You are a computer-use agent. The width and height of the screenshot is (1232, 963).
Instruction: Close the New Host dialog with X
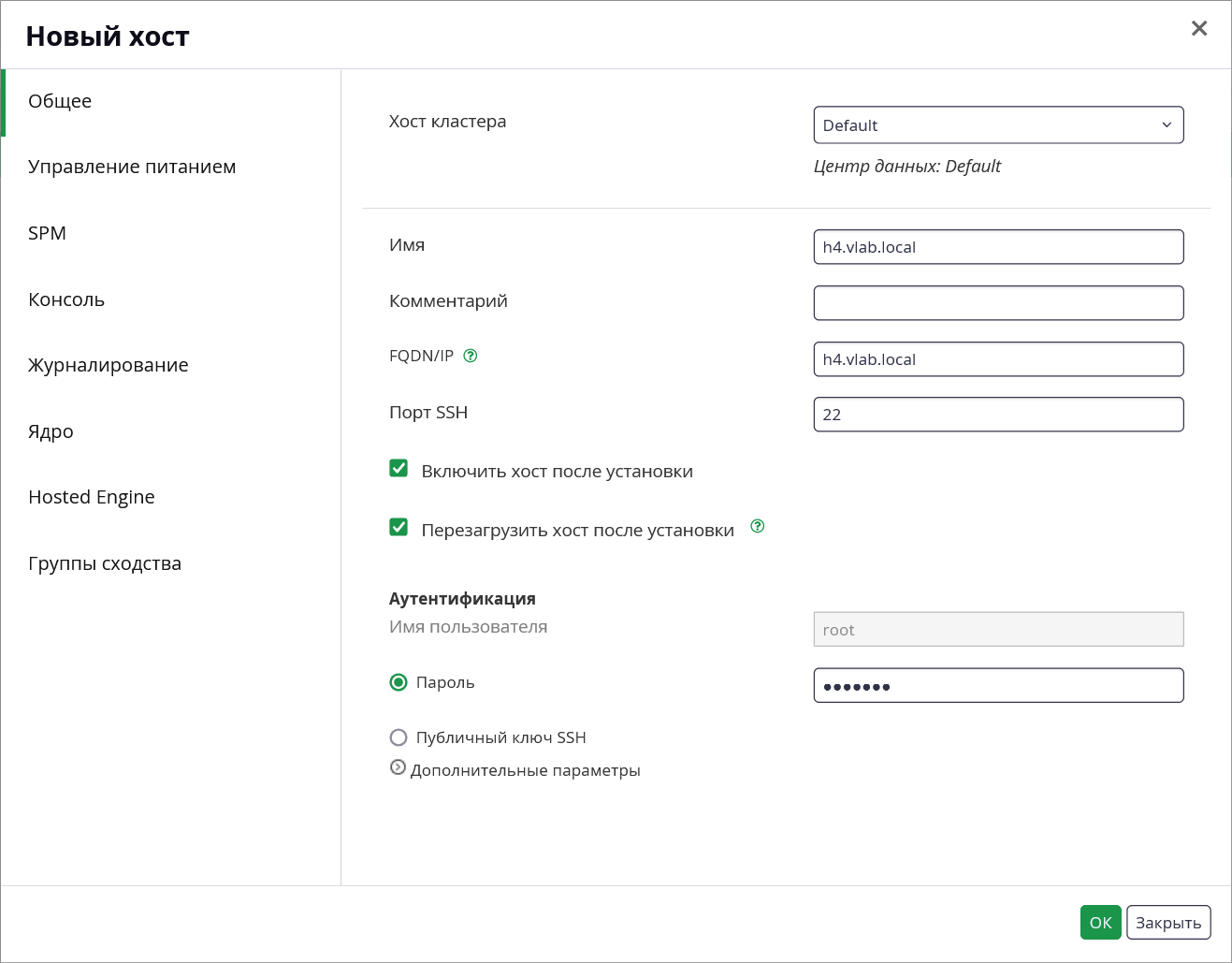click(1199, 28)
